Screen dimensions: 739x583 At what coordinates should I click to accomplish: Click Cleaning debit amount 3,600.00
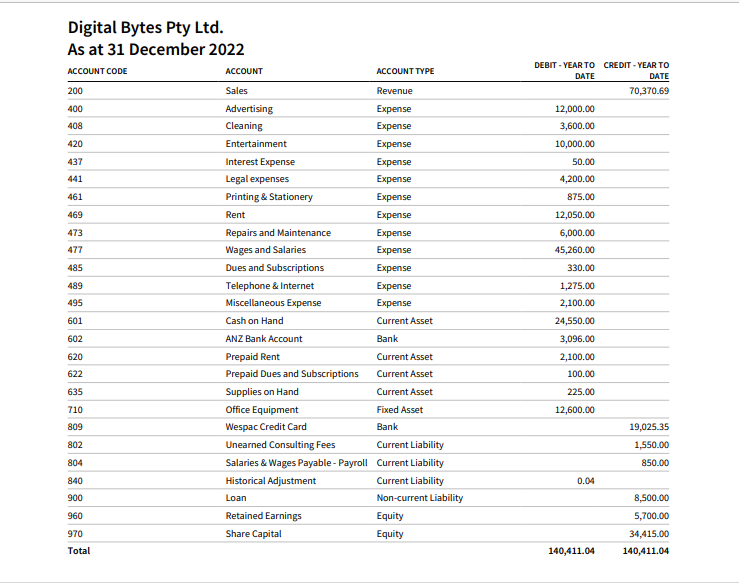tap(577, 126)
